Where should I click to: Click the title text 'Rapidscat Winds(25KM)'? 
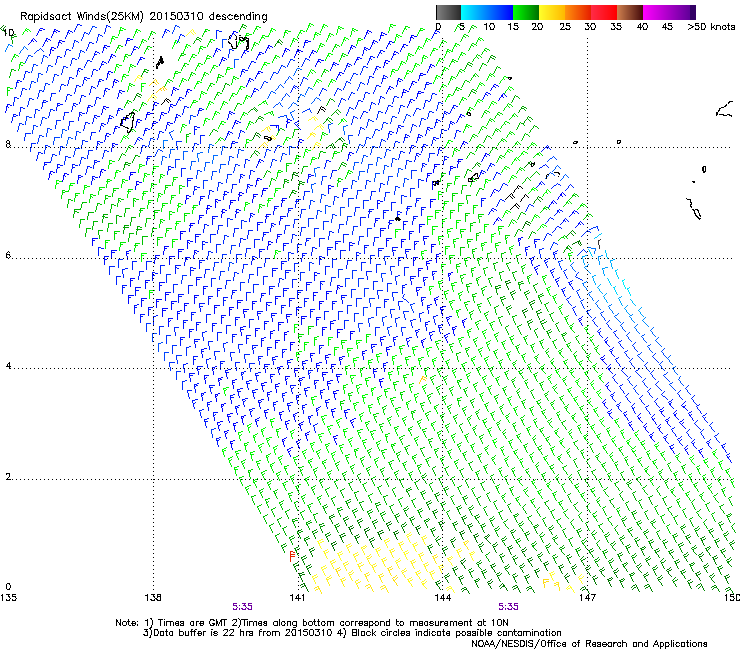tap(82, 17)
